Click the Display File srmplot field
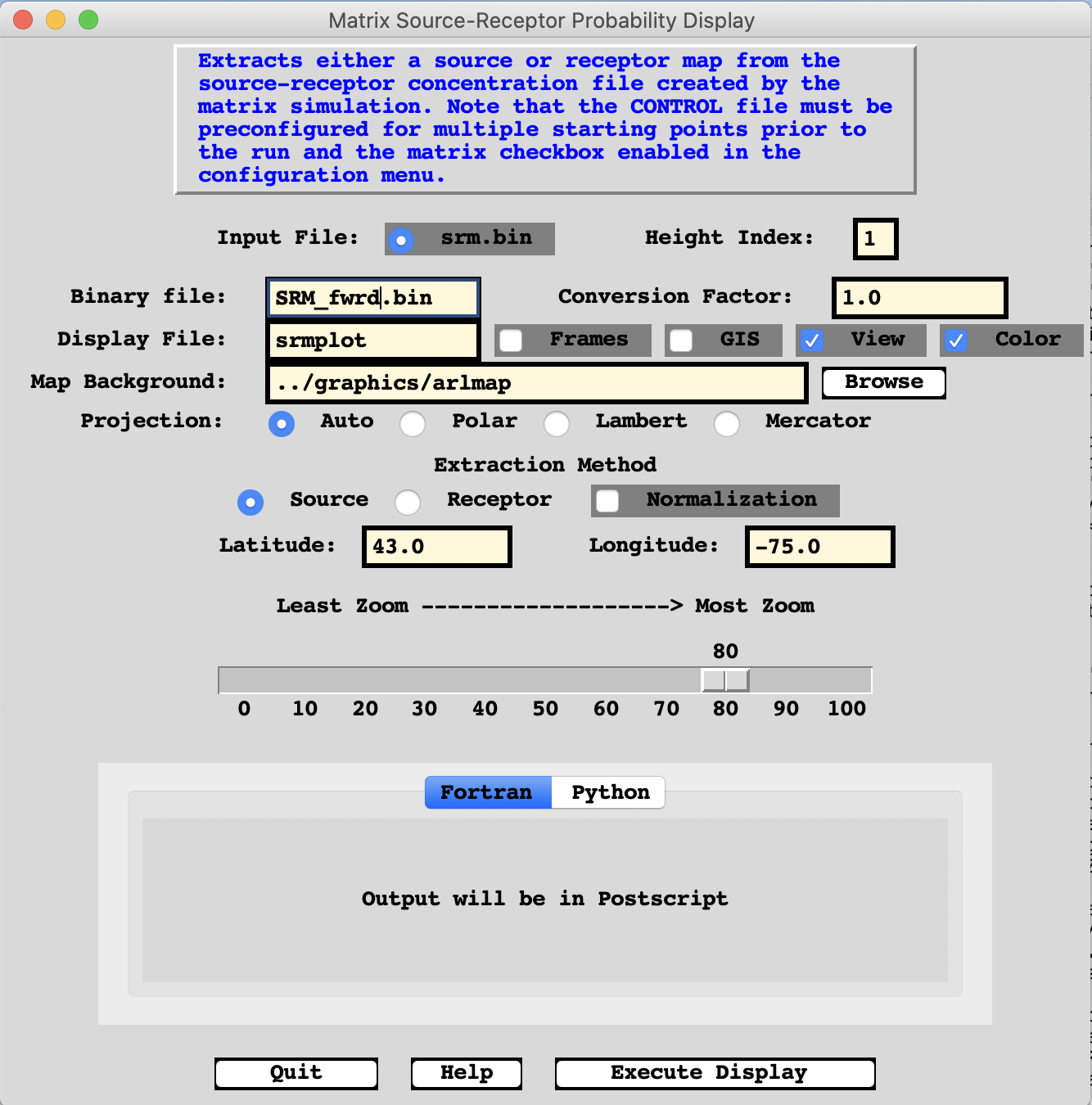This screenshot has width=1092, height=1105. tap(372, 341)
